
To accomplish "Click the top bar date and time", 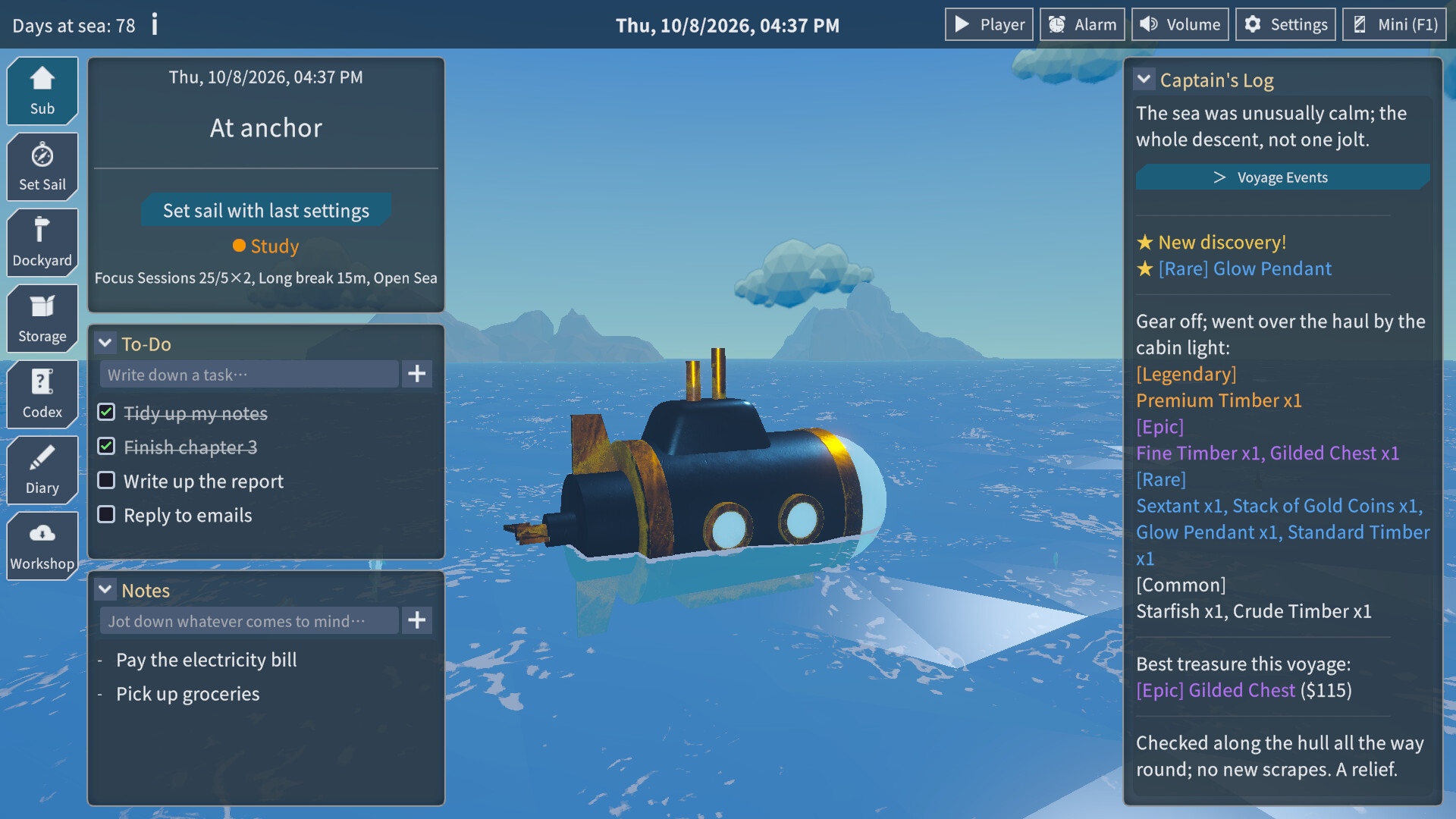I will pos(727,25).
